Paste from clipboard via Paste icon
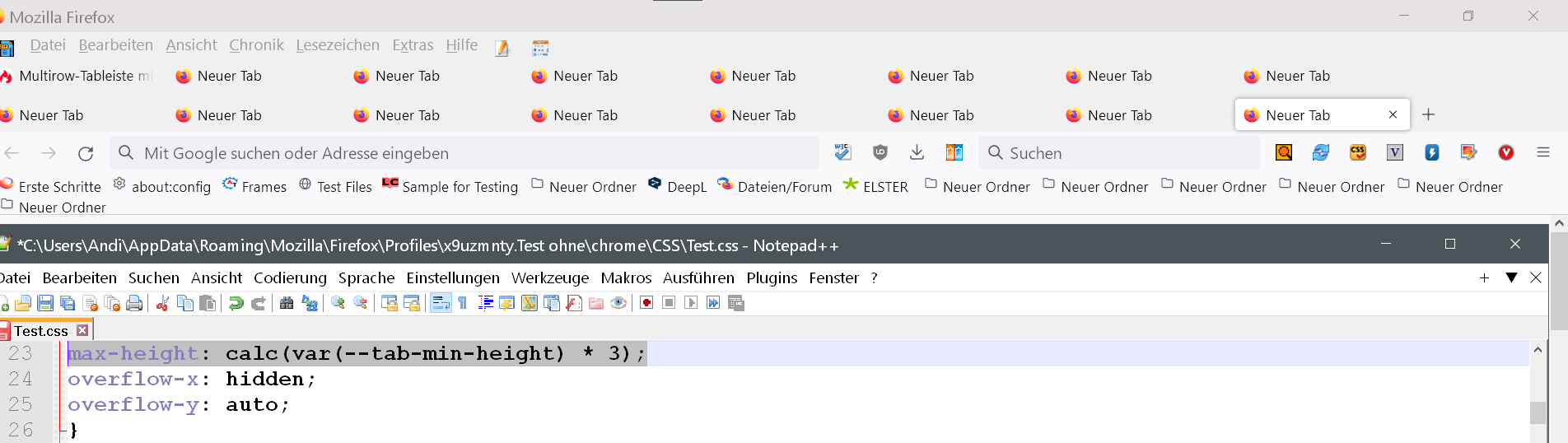1568x443 pixels. coord(208,303)
